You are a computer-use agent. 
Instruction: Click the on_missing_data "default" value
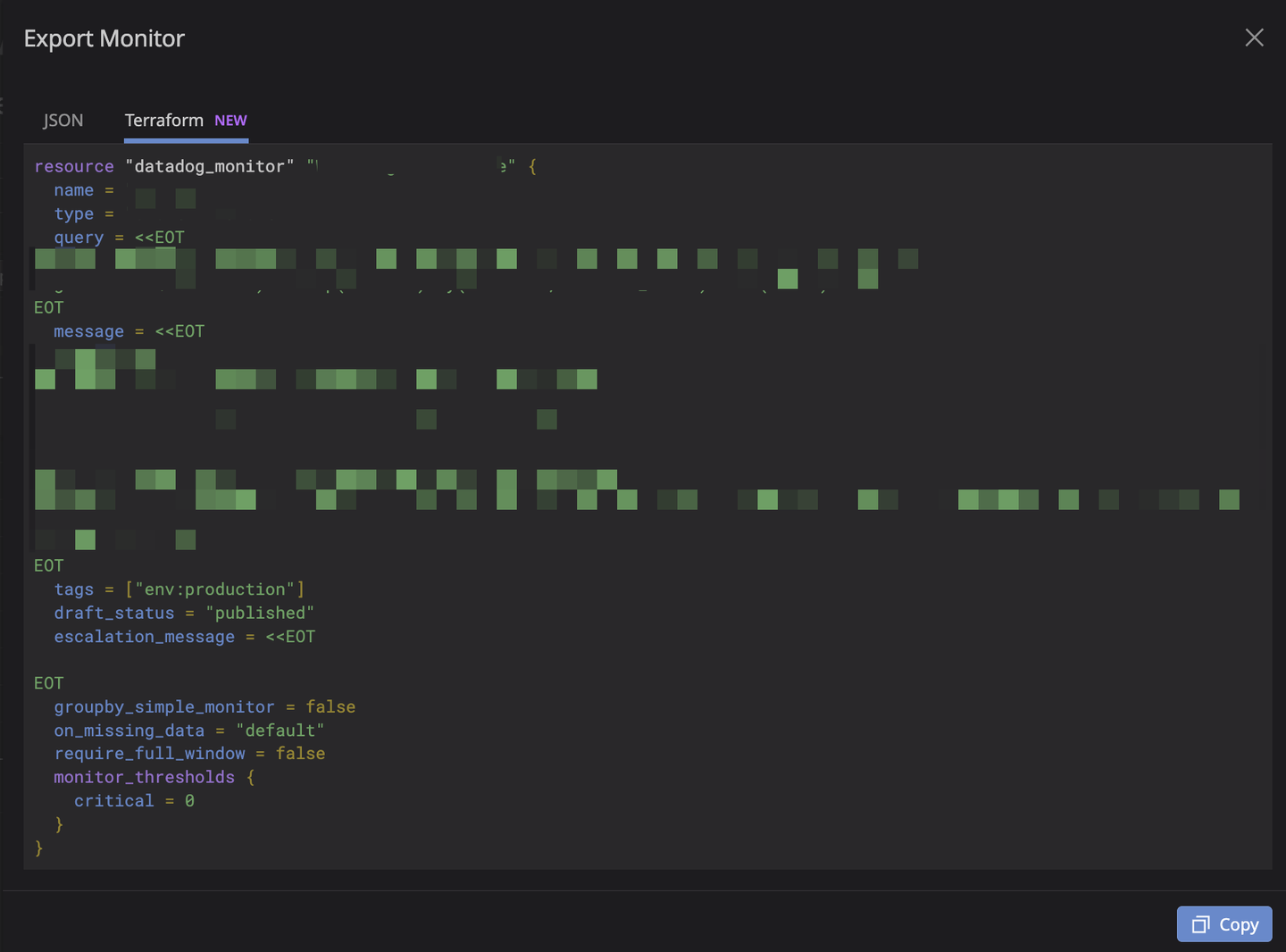(x=280, y=731)
